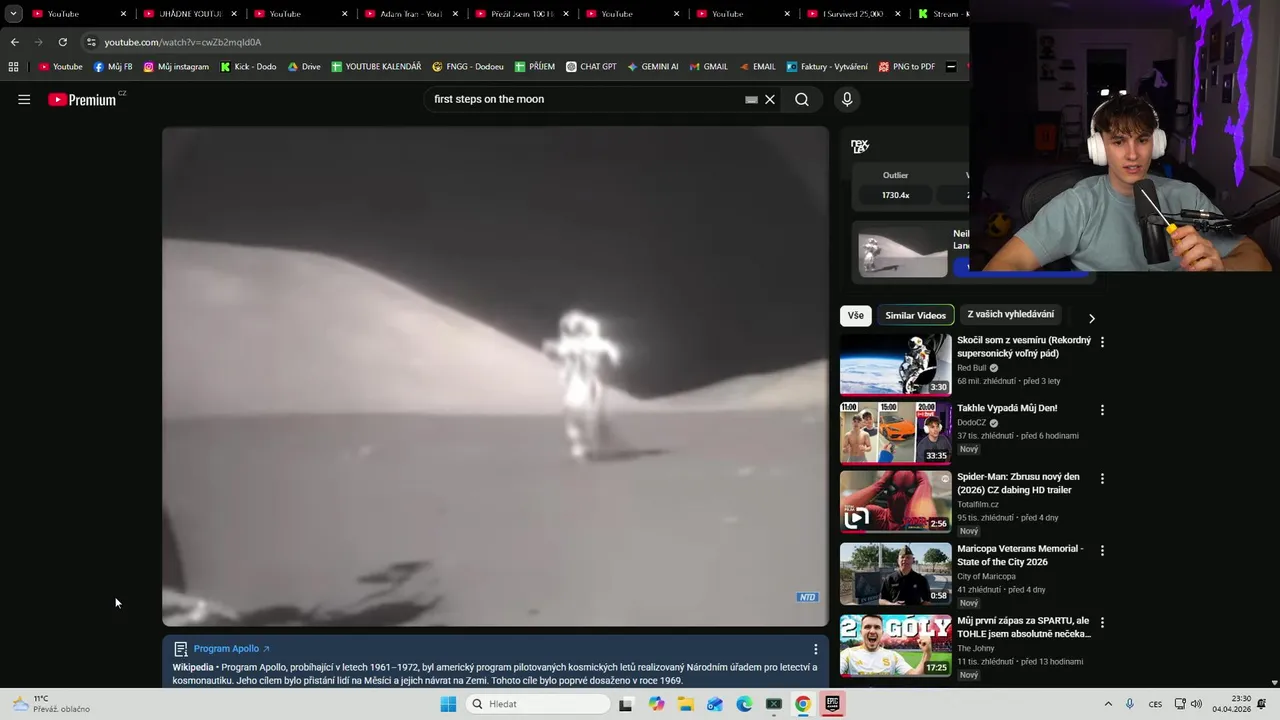1280x720 pixels.
Task: Open the Můj FB bookmark
Action: pyautogui.click(x=113, y=67)
